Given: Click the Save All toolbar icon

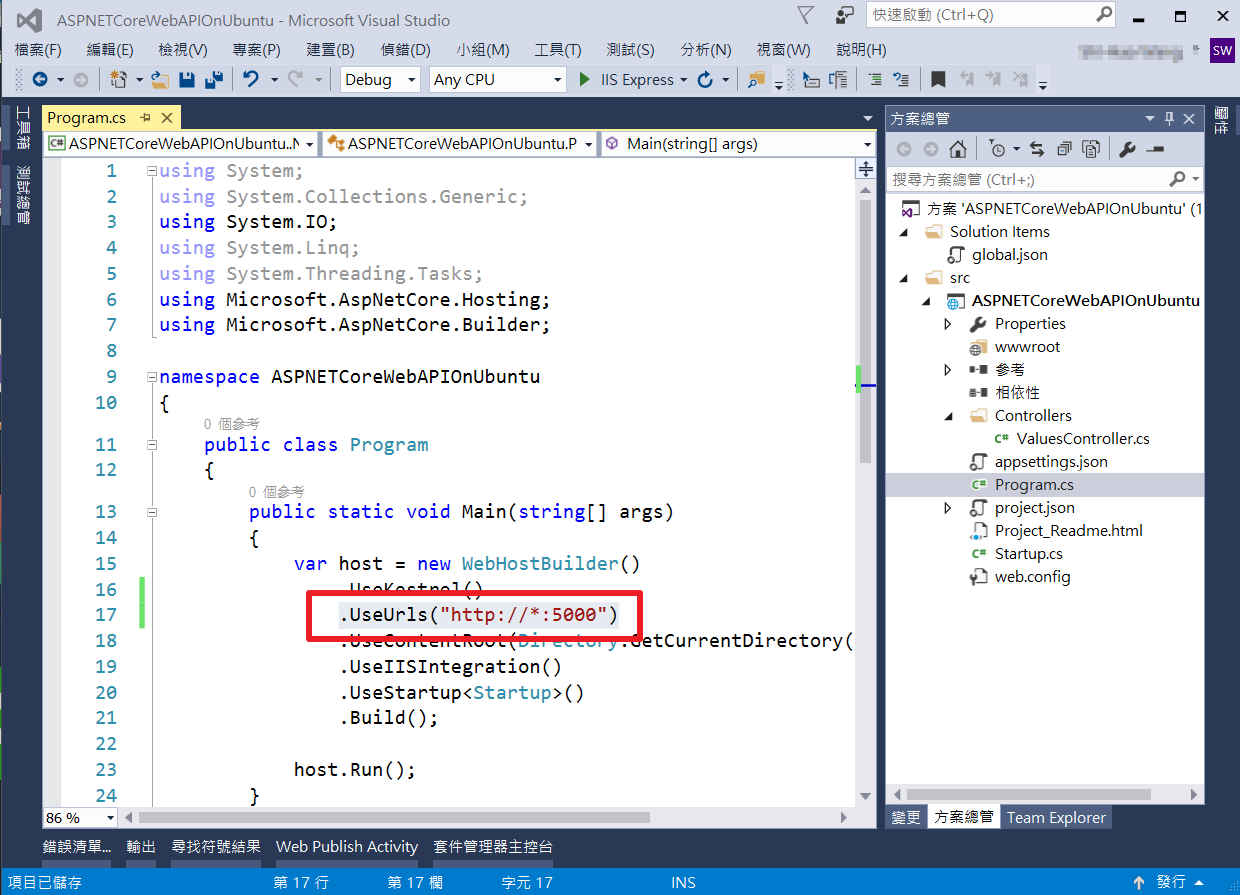Looking at the screenshot, I should coord(214,80).
